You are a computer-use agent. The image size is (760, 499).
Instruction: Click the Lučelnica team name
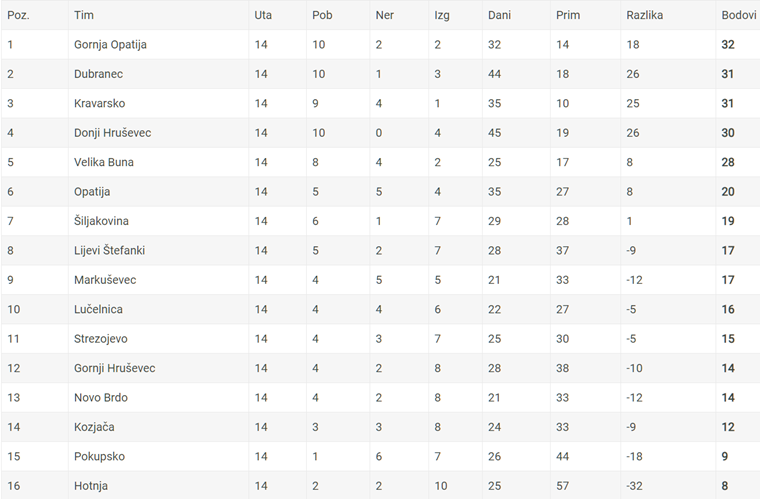click(x=98, y=310)
